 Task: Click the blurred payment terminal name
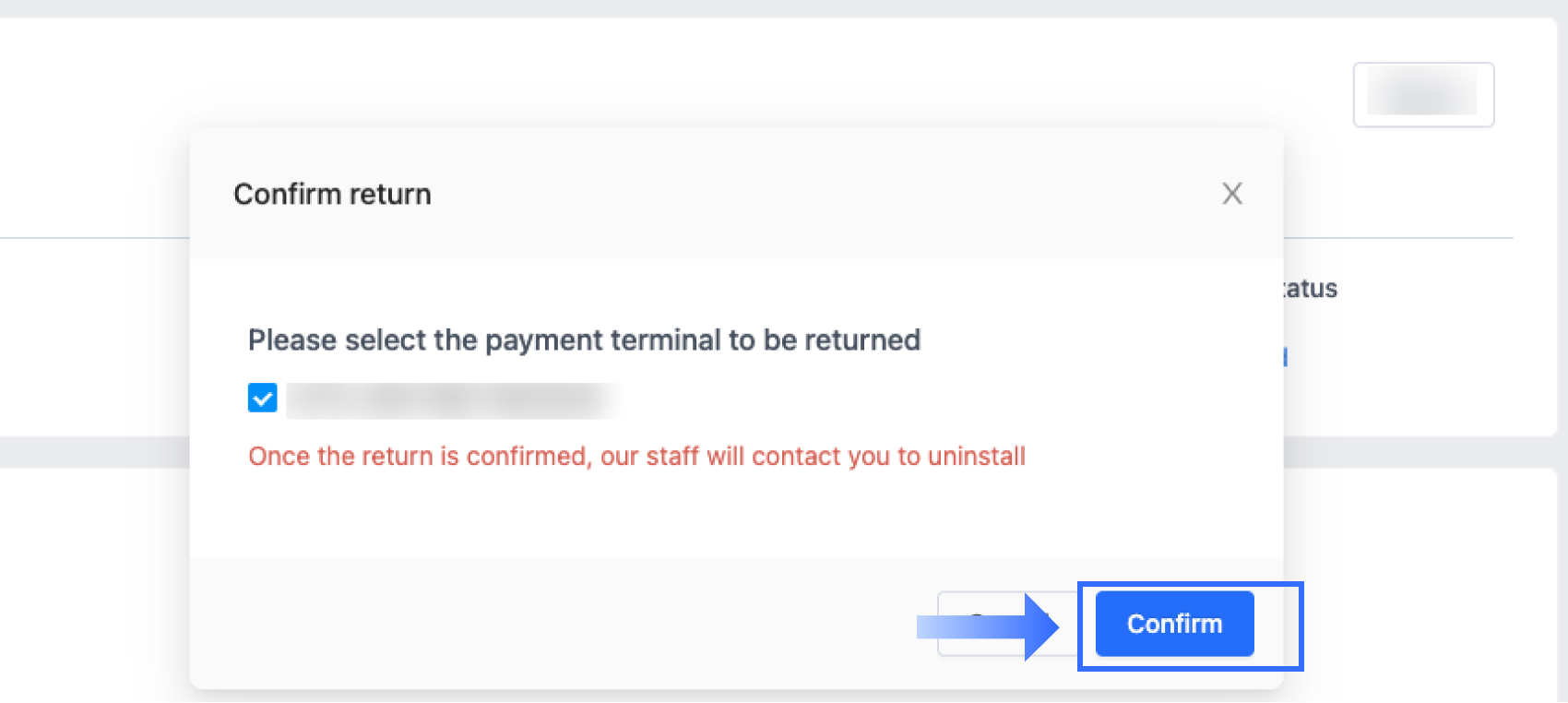pyautogui.click(x=452, y=400)
